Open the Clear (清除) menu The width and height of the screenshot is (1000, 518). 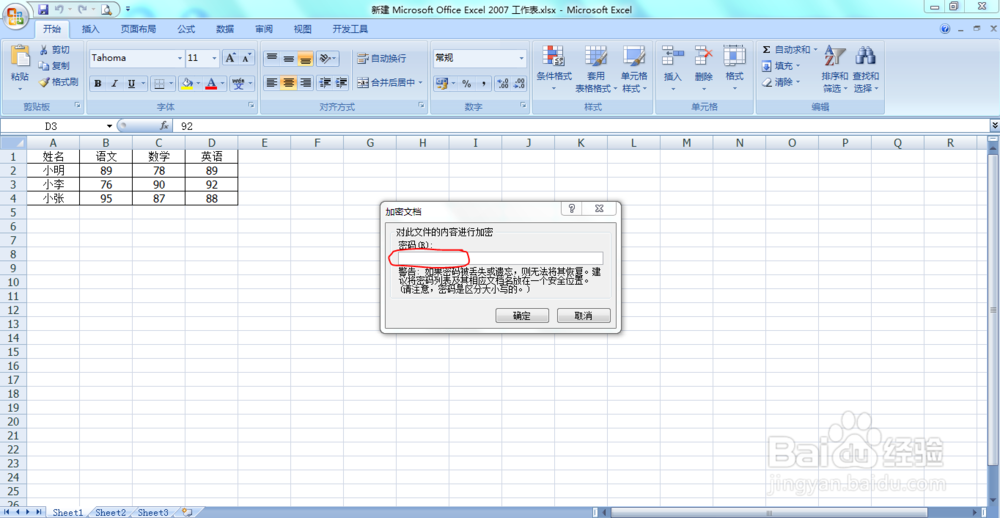pyautogui.click(x=781, y=82)
